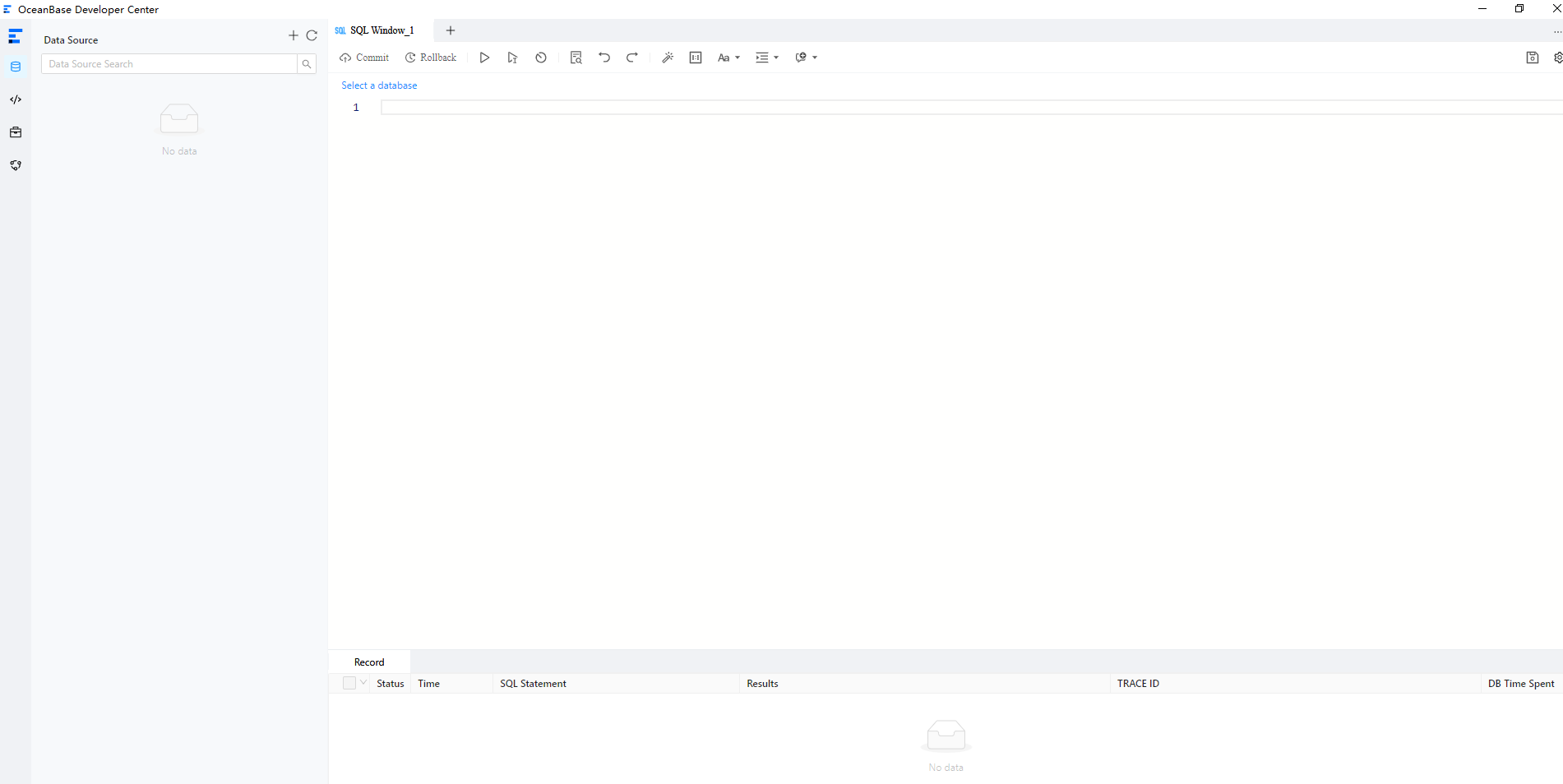Click the run current statement cursor icon
This screenshot has height=784, width=1563.
tap(512, 58)
